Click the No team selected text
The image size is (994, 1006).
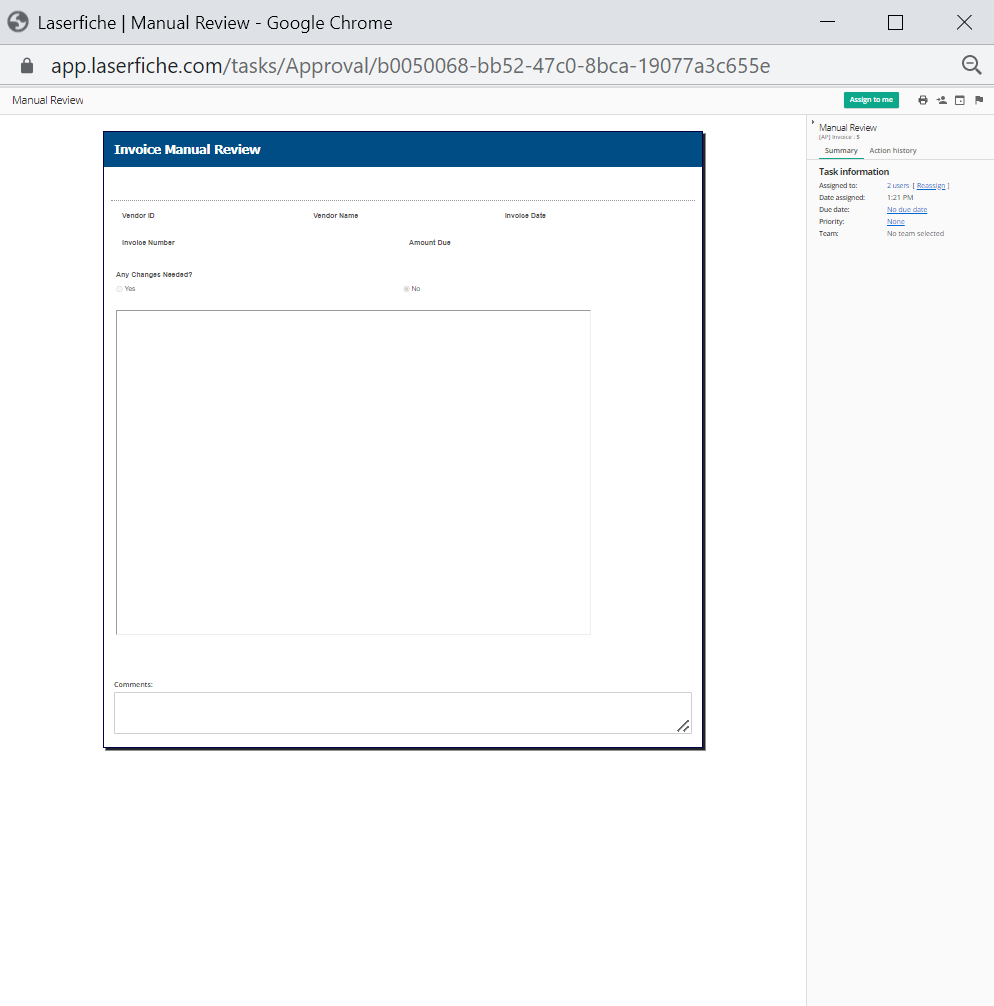tap(915, 234)
